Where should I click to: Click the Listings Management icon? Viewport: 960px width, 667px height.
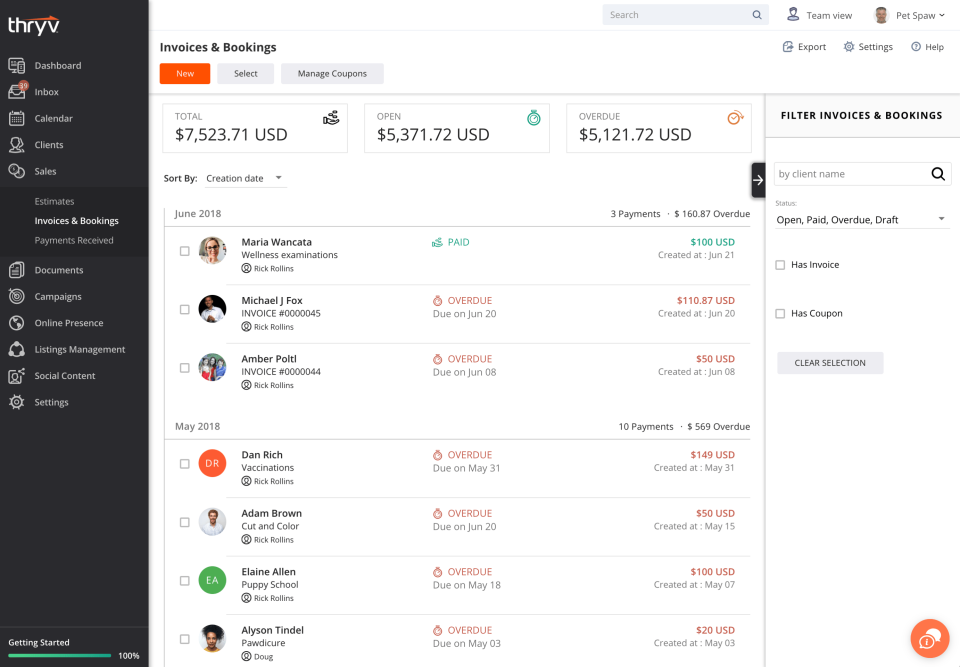tap(17, 349)
